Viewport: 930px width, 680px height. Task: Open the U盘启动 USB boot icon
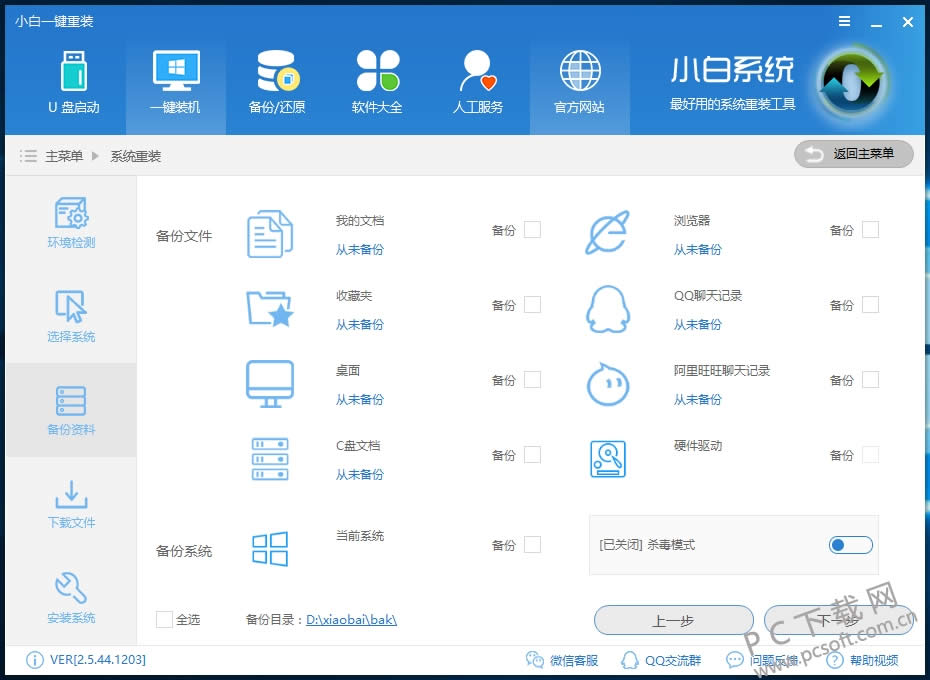tap(74, 71)
